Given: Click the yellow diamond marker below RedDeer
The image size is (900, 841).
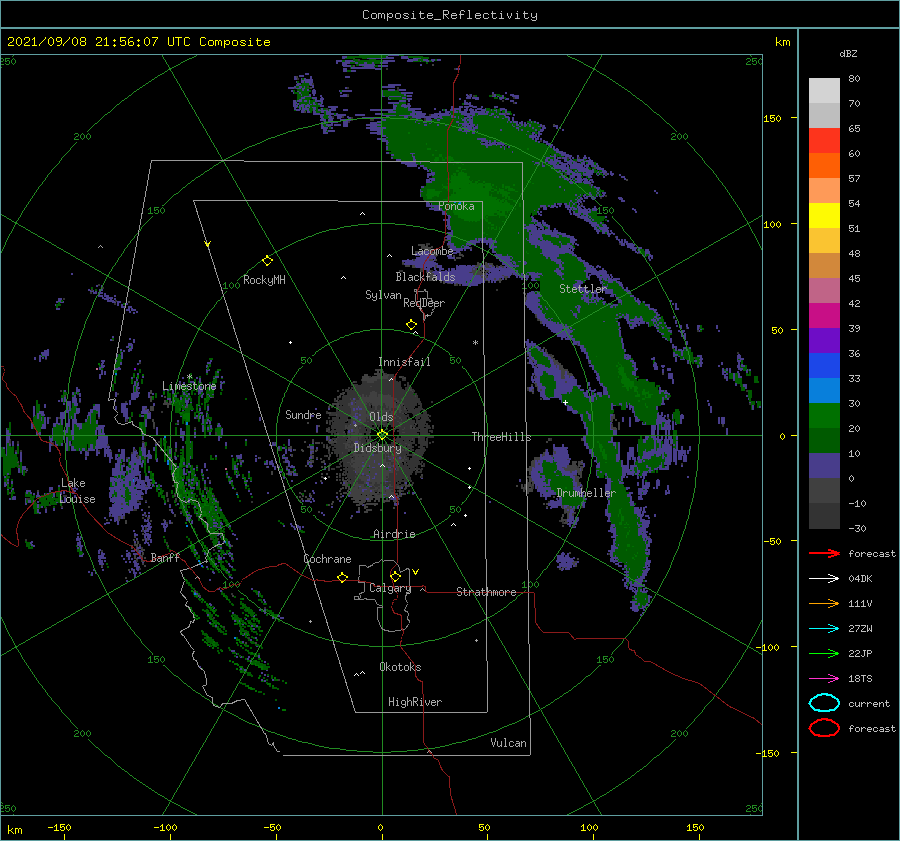Looking at the screenshot, I should pos(411,325).
